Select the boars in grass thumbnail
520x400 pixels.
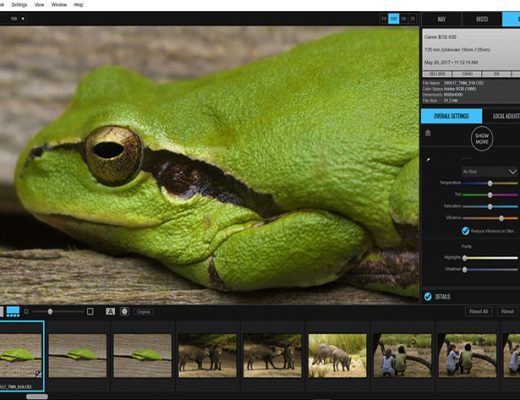(337, 356)
